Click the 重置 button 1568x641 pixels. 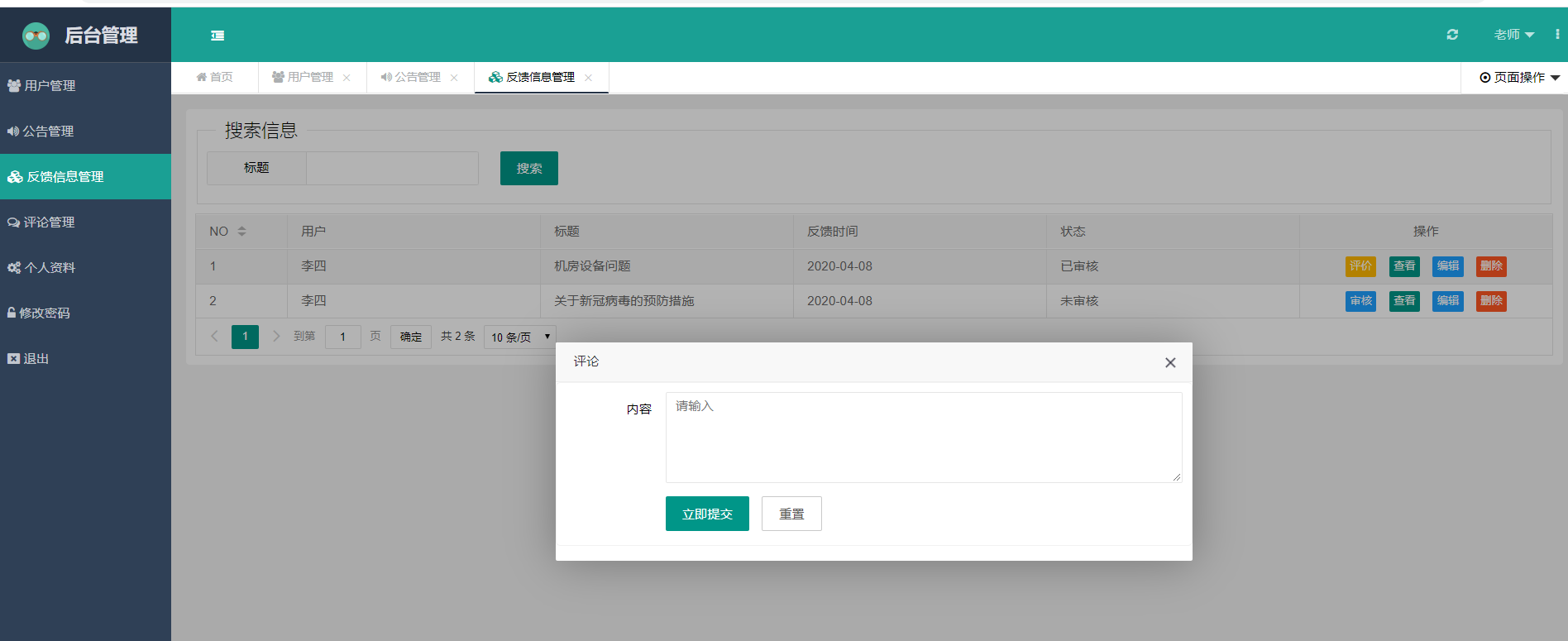(791, 514)
